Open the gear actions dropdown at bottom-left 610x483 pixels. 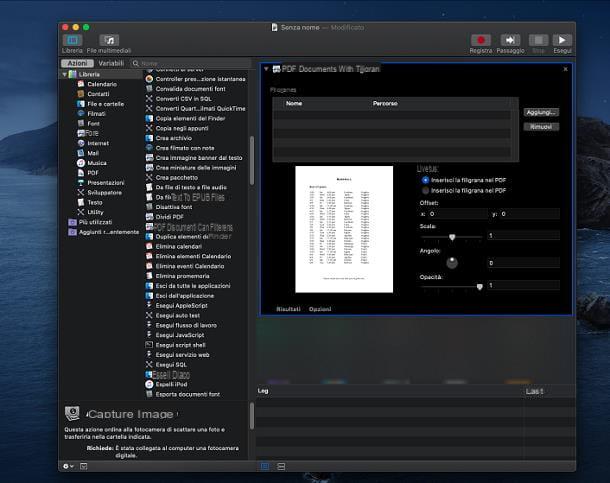click(68, 466)
